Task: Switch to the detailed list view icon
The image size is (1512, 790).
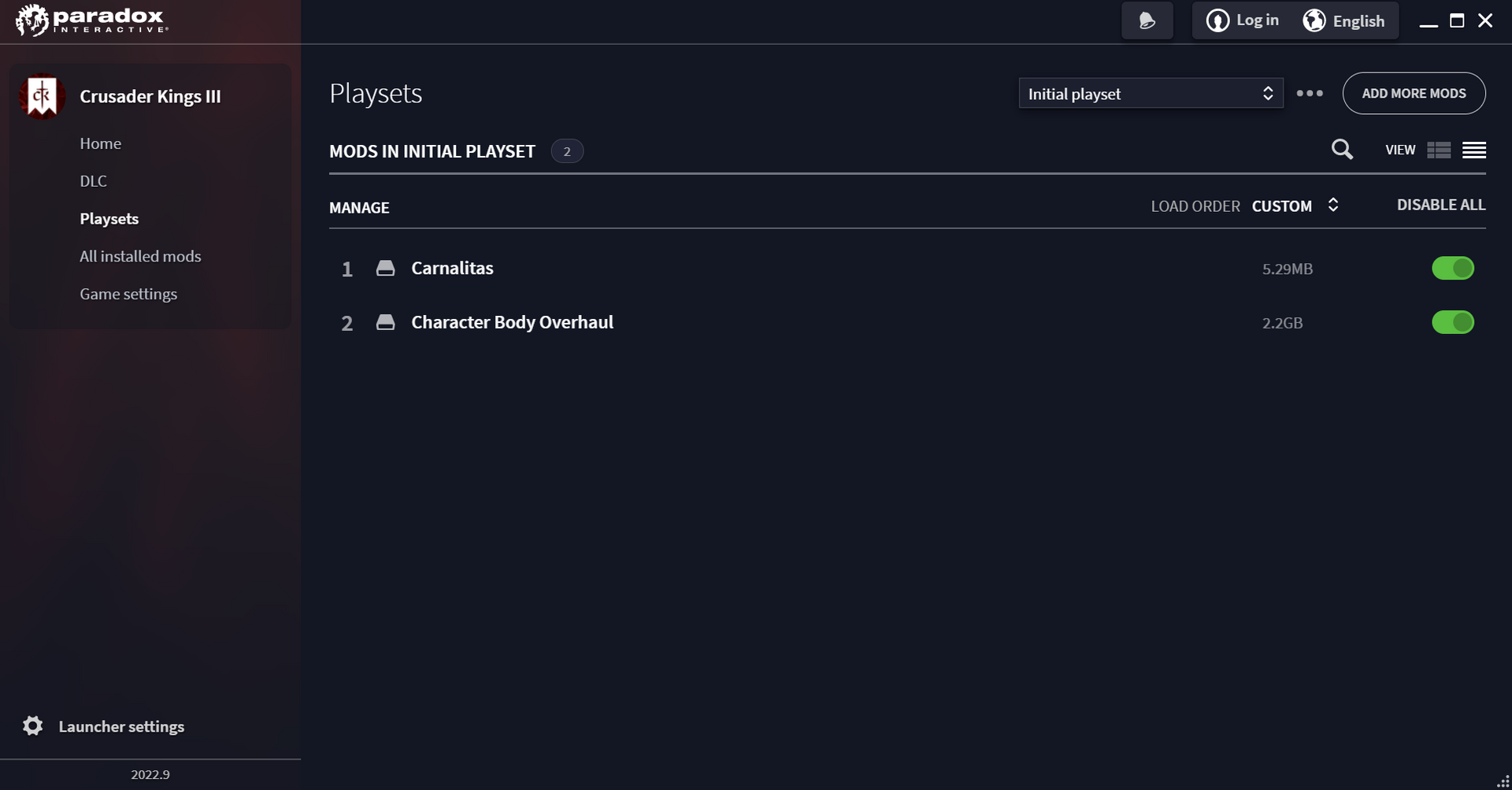Action: (x=1439, y=150)
